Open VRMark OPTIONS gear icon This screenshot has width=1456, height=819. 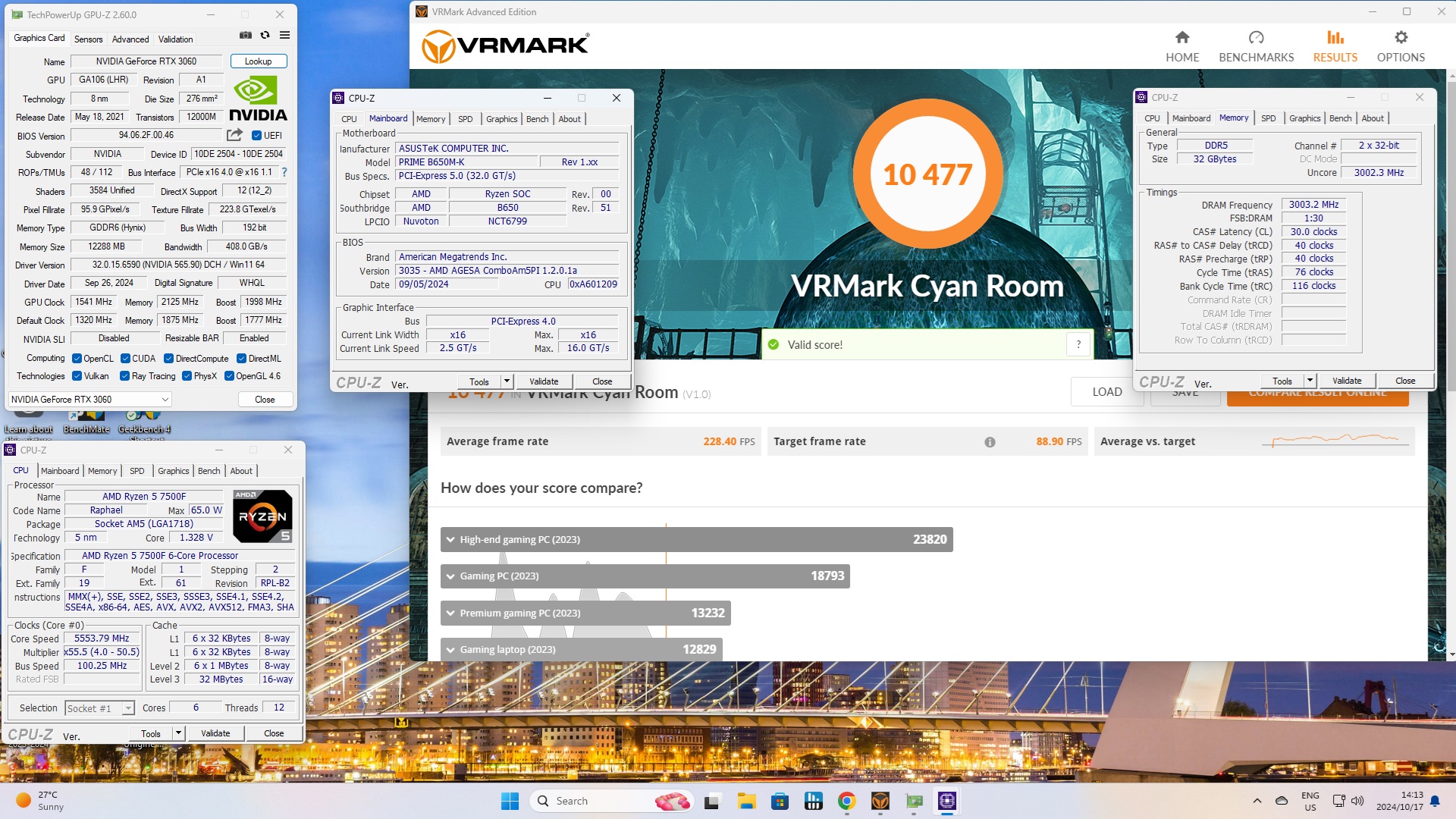(x=1401, y=37)
